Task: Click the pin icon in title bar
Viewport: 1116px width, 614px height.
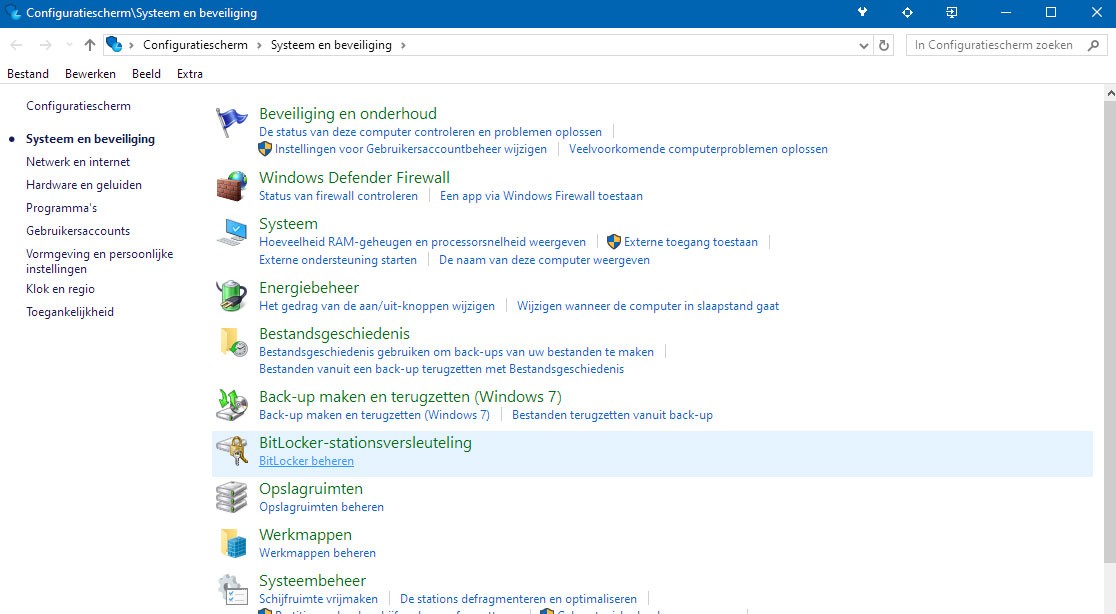Action: [863, 12]
